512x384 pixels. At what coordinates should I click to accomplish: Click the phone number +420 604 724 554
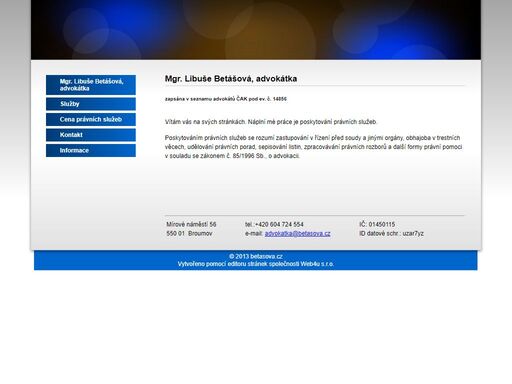click(x=279, y=224)
